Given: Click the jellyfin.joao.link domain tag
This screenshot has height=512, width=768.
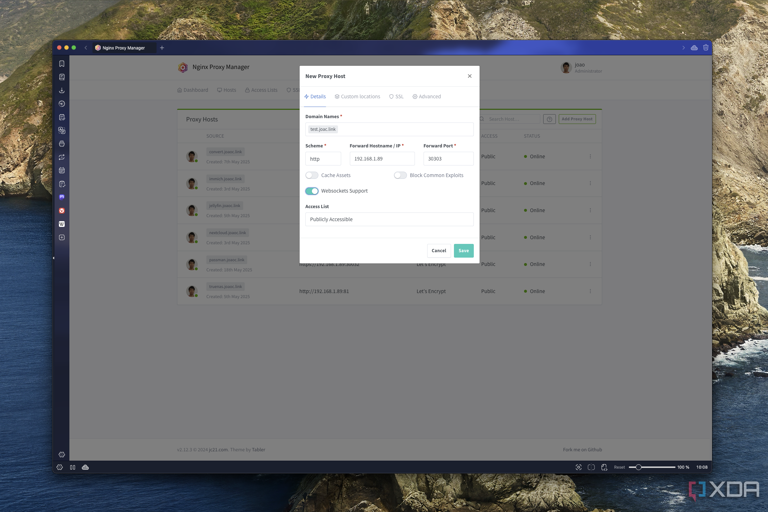Looking at the screenshot, I should (224, 206).
